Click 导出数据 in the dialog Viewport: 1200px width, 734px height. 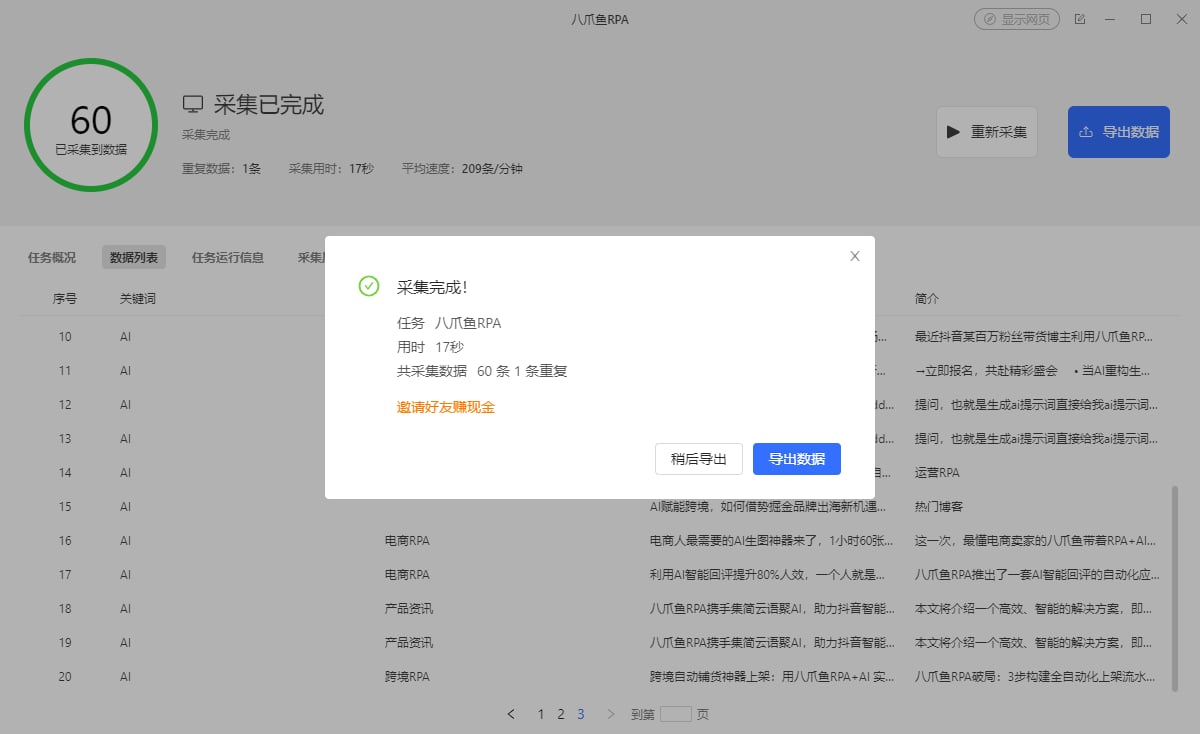797,459
